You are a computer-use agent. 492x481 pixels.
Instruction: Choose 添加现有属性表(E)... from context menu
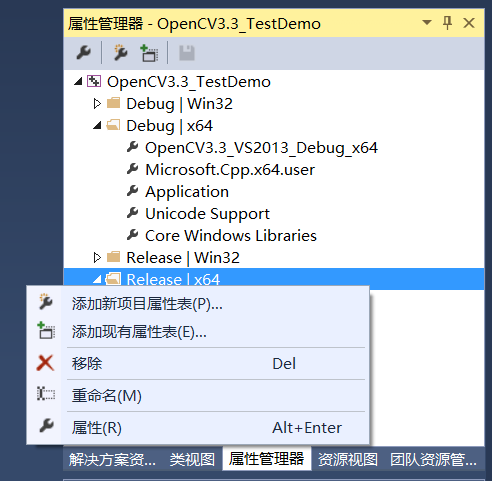(139, 332)
